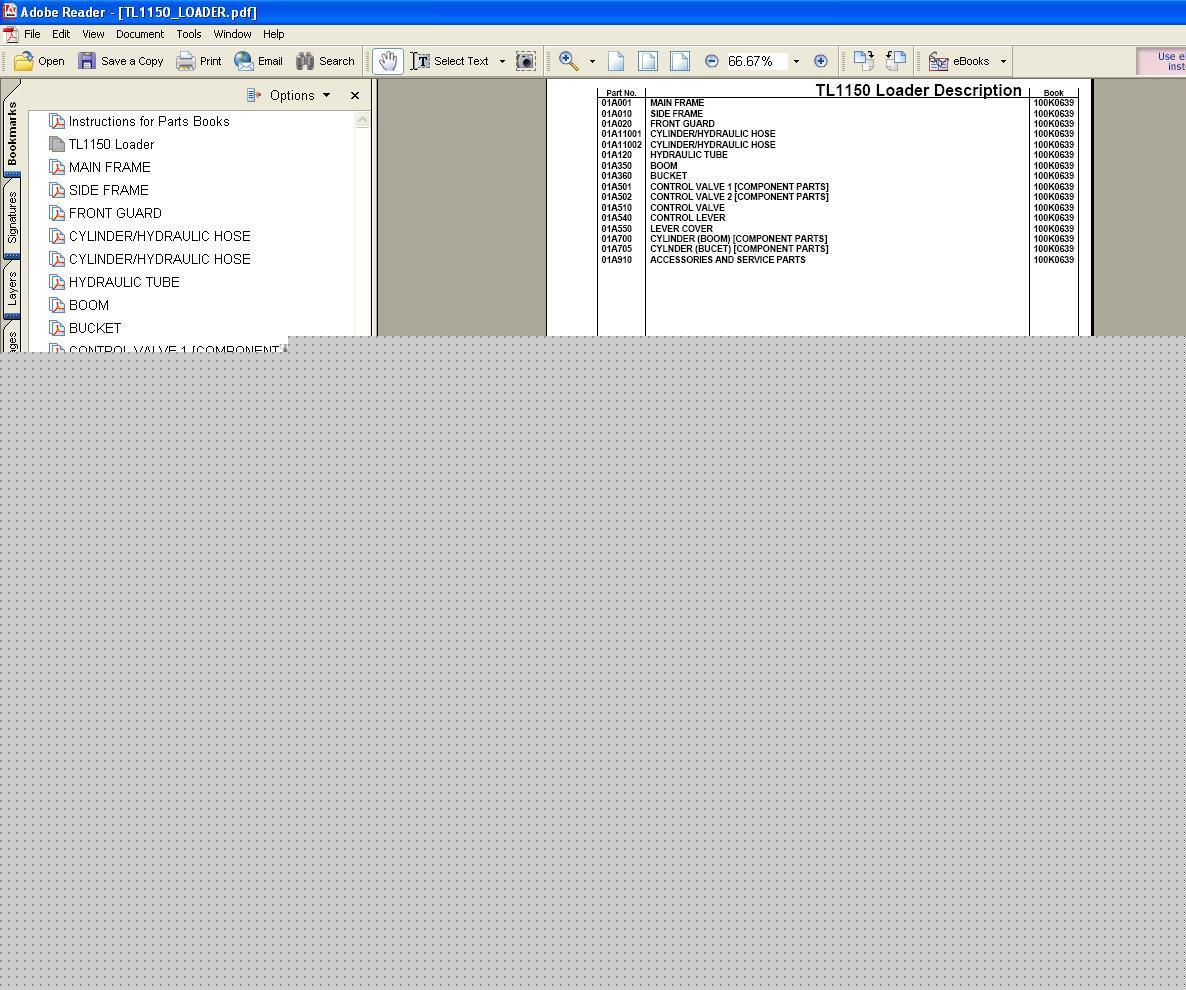Viewport: 1186px width, 990px height.
Task: Open Instructions for Parts Books bookmark
Action: tap(149, 121)
